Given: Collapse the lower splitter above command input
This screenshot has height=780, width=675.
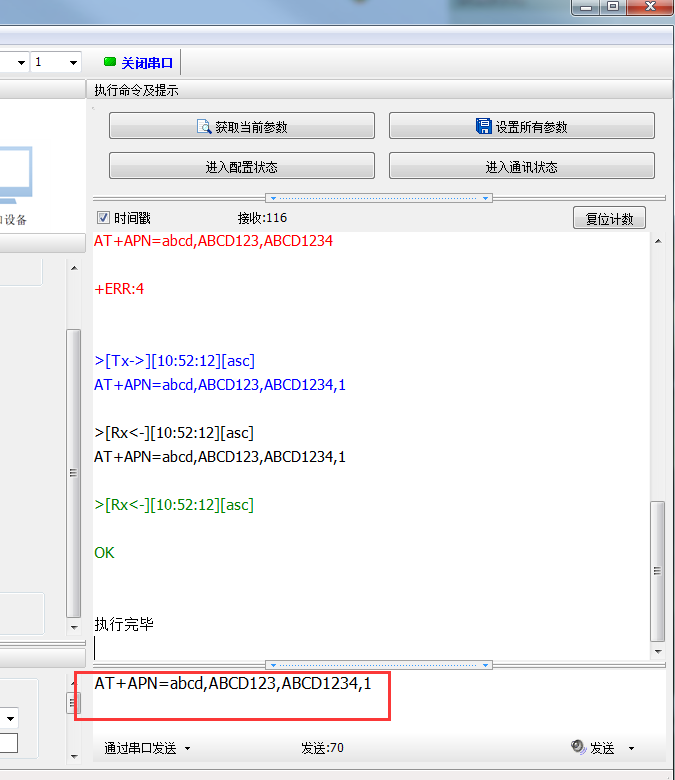Looking at the screenshot, I should pos(379,664).
